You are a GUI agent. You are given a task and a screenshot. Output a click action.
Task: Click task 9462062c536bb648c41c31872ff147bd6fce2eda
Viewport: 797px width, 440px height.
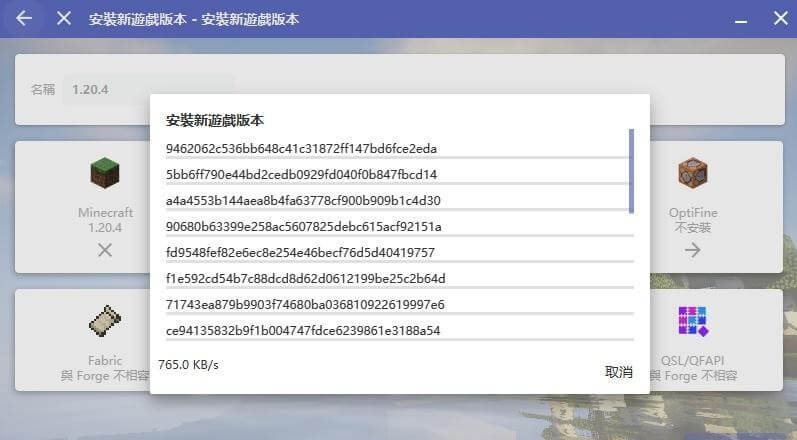point(301,149)
